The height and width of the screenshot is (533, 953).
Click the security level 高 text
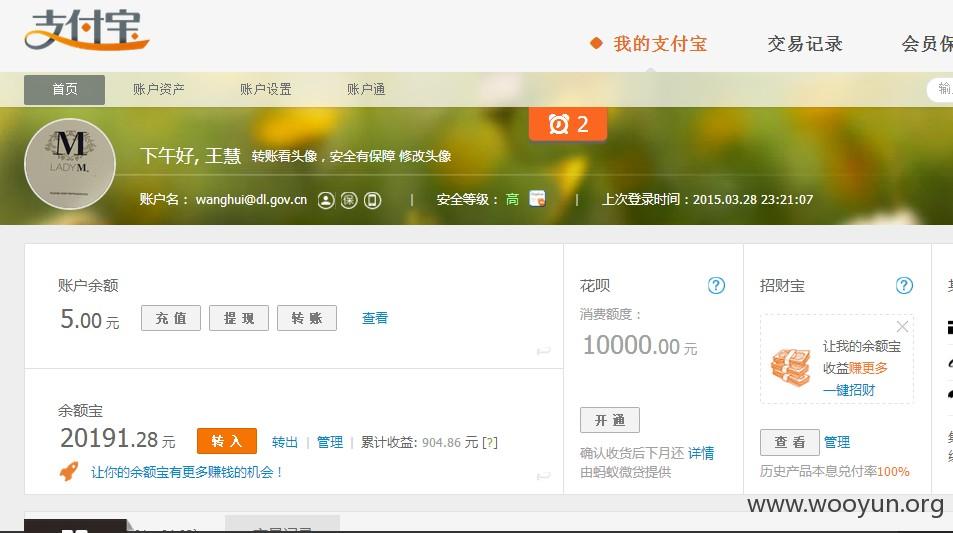click(x=512, y=199)
